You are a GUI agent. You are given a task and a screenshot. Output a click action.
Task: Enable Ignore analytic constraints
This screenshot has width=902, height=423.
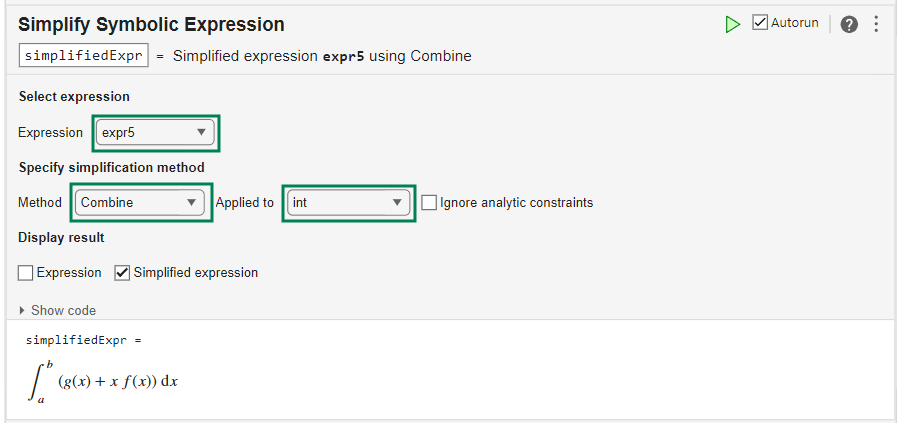point(429,203)
